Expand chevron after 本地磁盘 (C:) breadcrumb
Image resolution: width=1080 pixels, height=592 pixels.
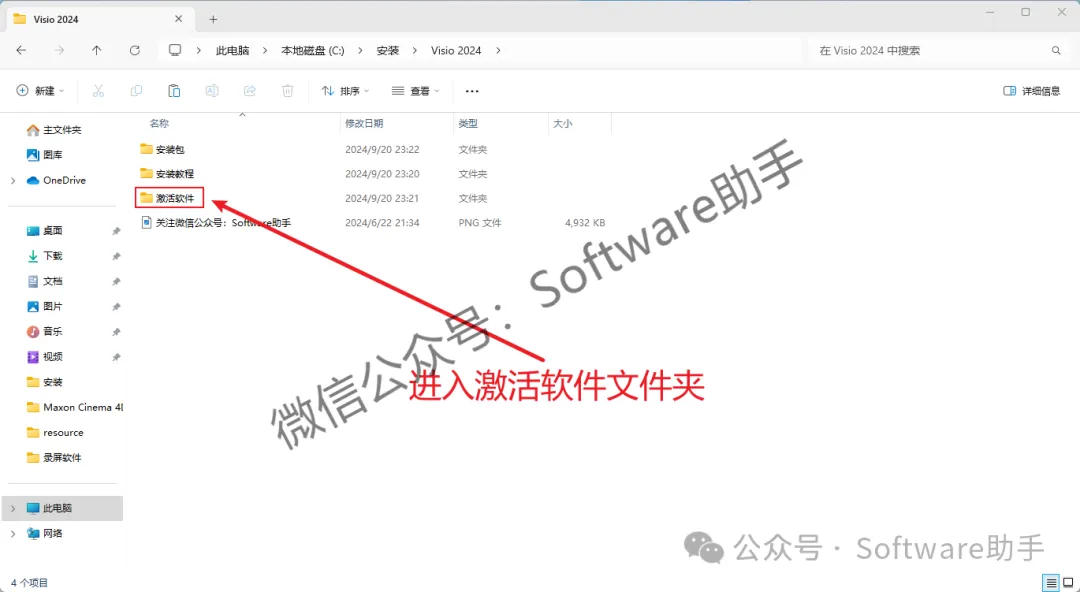tap(360, 50)
